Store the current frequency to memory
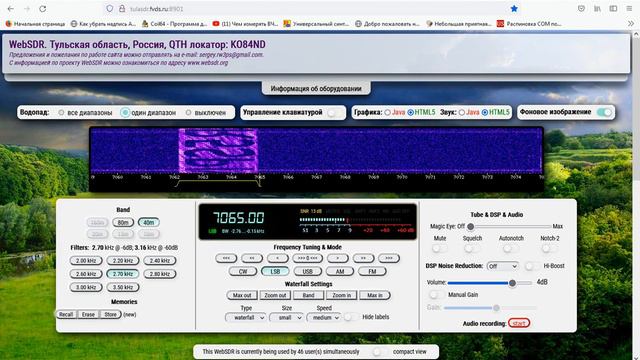 [x=110, y=314]
